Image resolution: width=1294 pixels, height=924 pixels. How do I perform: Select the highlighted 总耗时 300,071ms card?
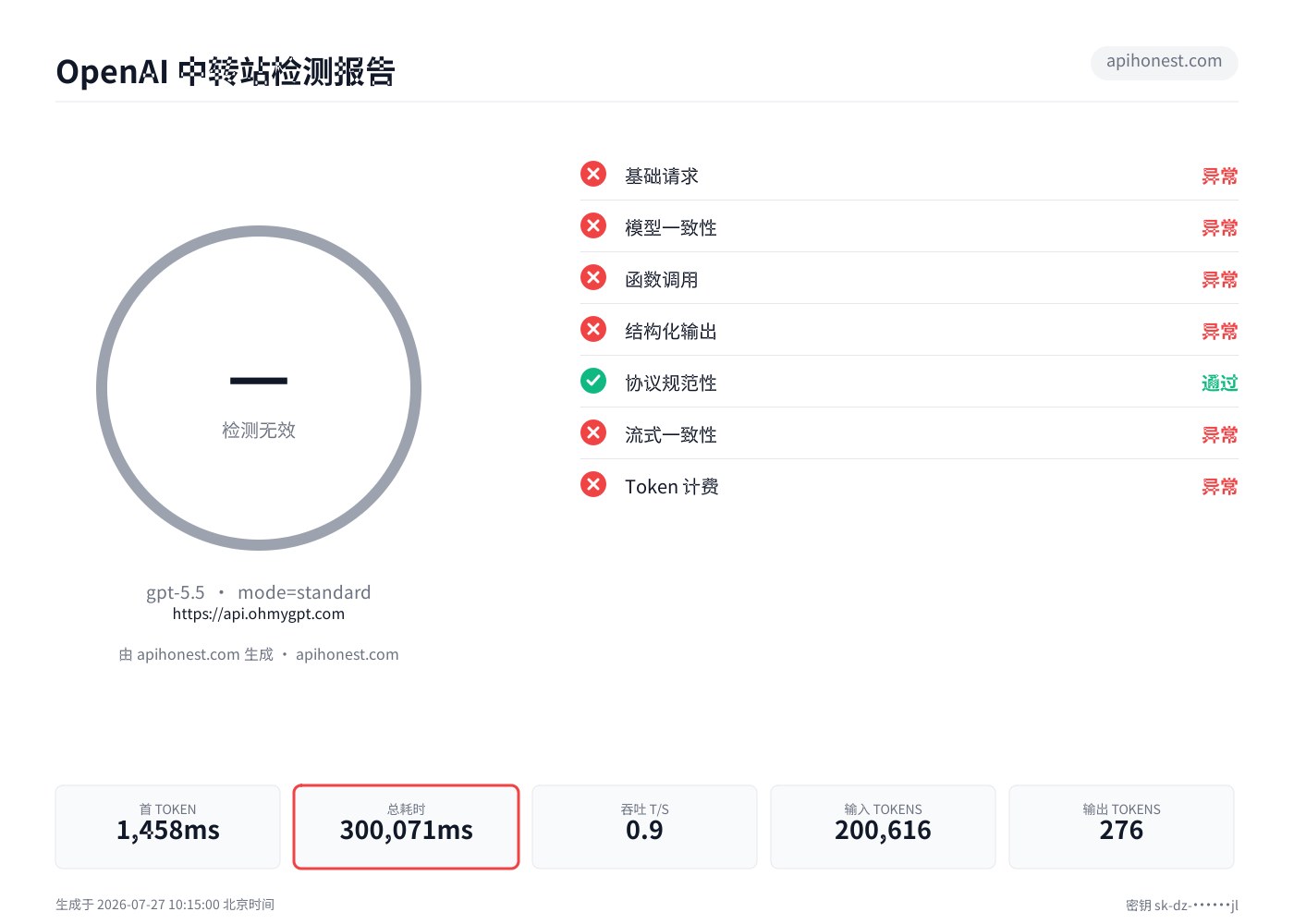pos(407,827)
